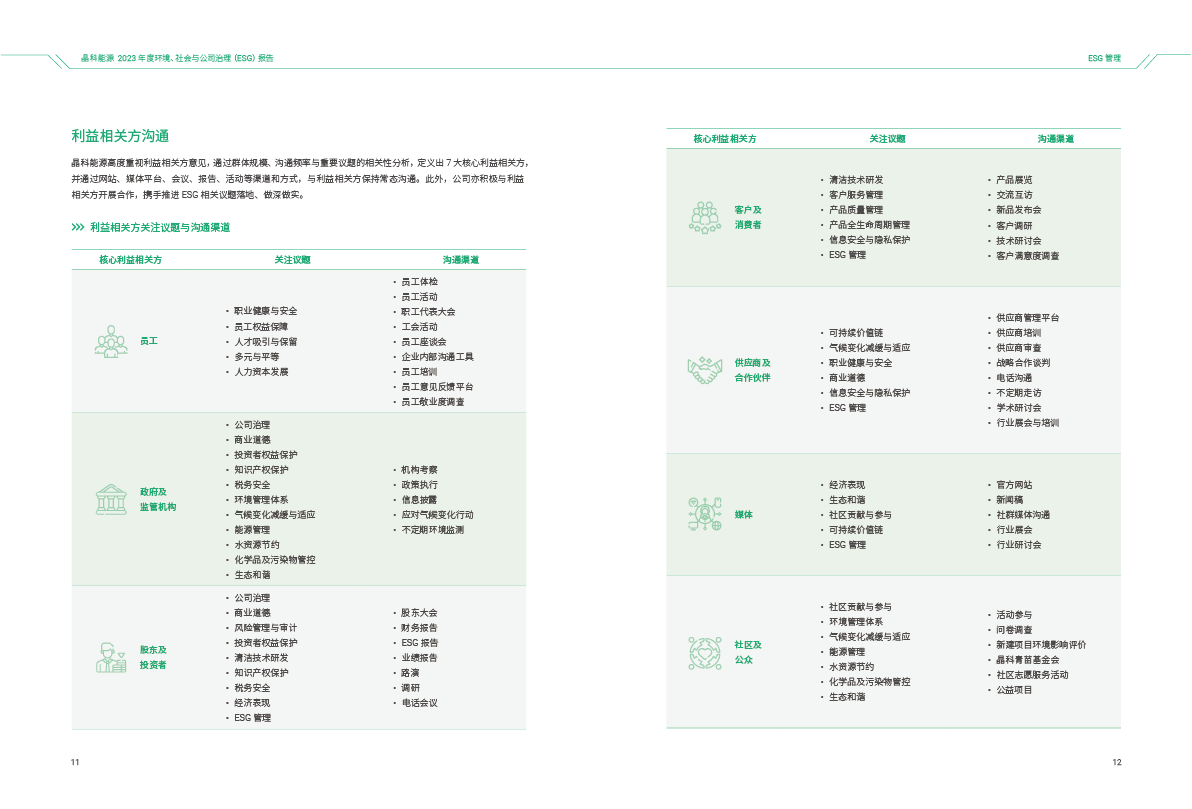Screen dimensions: 1192x809
Task: Click the 员工 (employee) group icon
Action: click(111, 341)
